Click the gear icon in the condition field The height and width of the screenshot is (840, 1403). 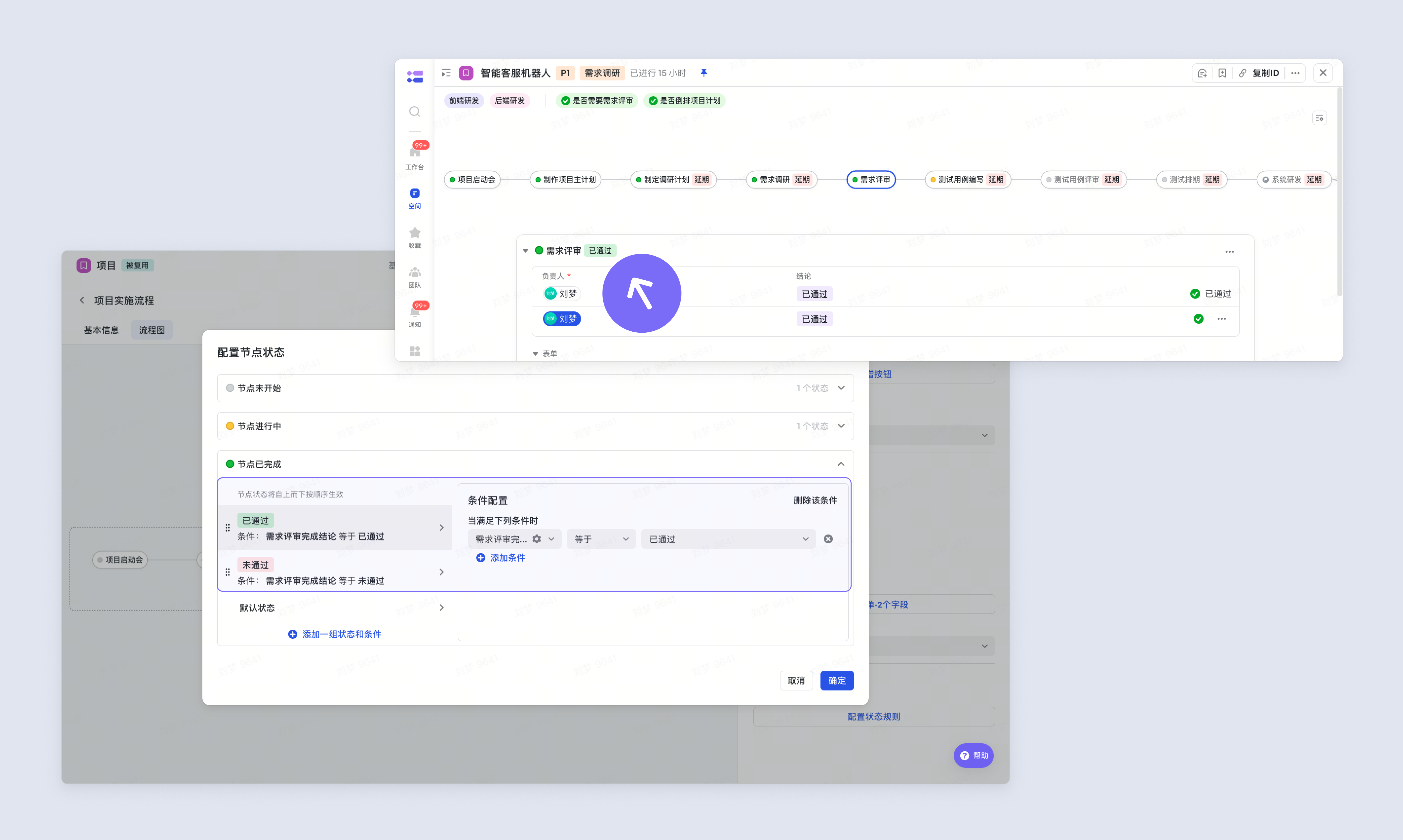(x=537, y=539)
